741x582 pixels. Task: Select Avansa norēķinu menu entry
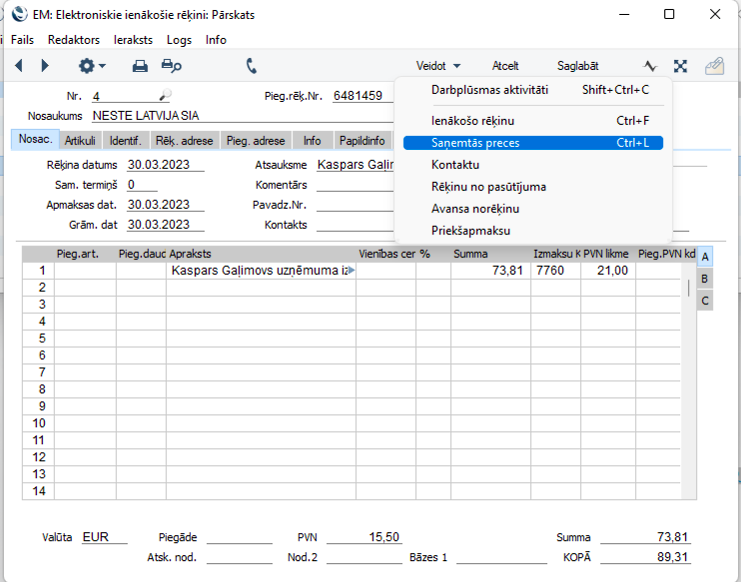click(x=475, y=209)
